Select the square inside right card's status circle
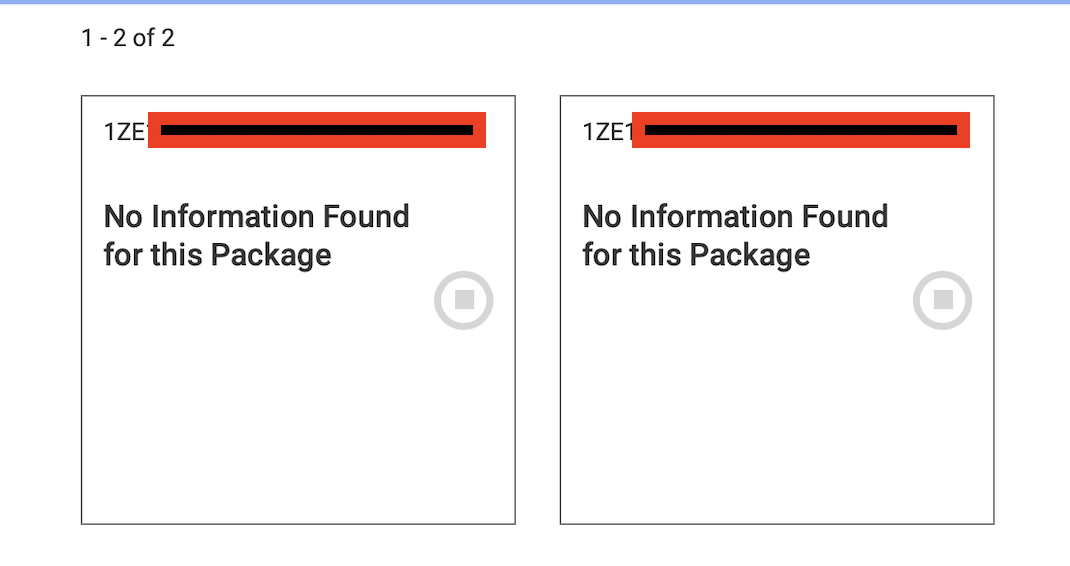 [x=942, y=300]
